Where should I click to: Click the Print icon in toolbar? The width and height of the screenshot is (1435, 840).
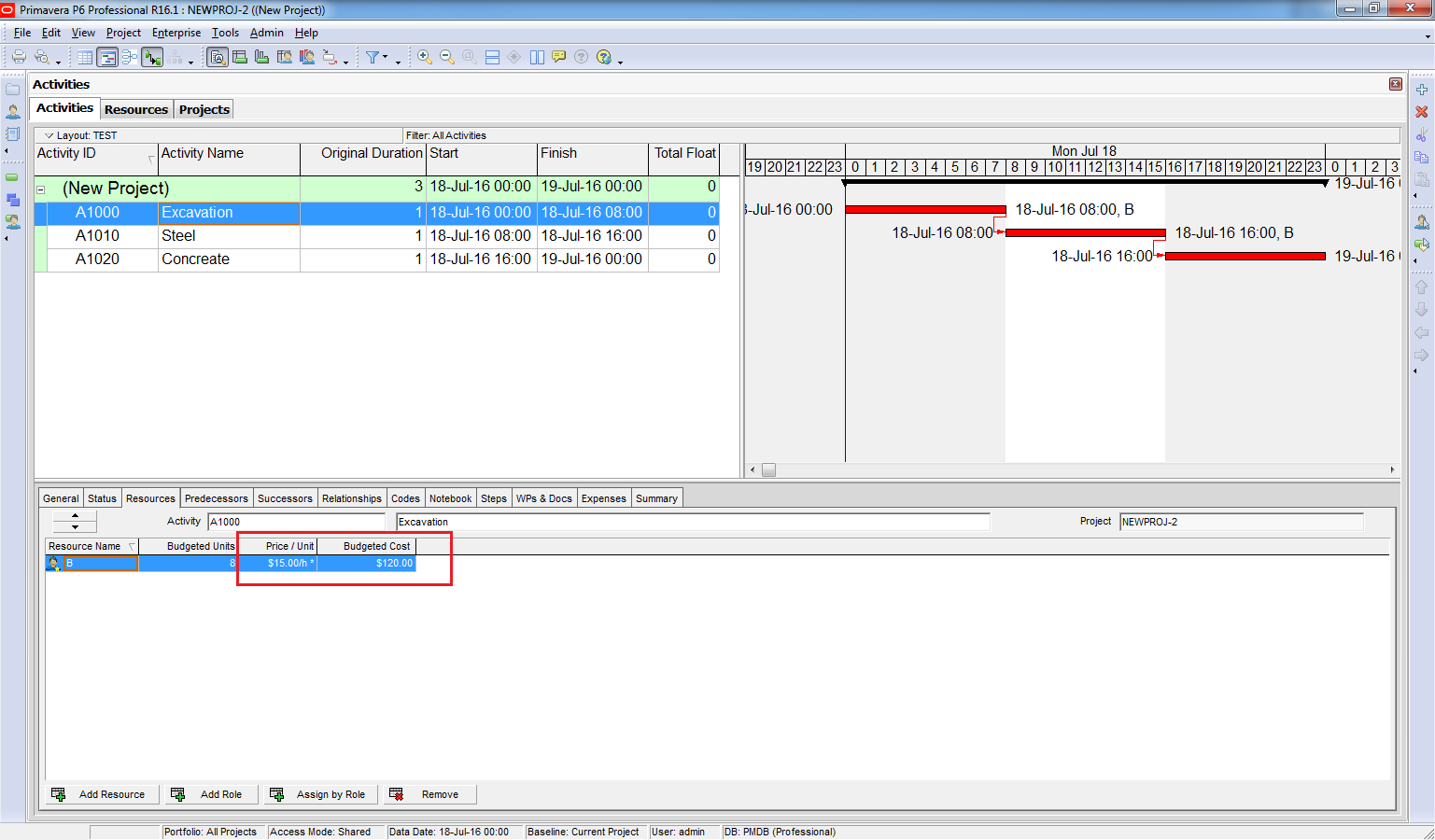pyautogui.click(x=18, y=57)
